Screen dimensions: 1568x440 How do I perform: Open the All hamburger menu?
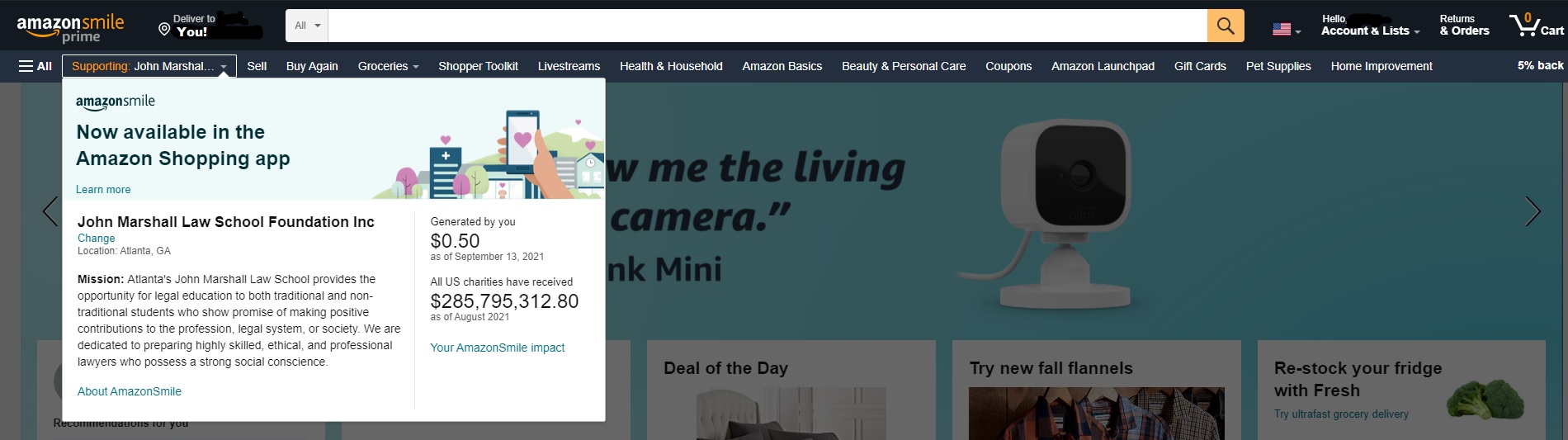click(x=35, y=66)
